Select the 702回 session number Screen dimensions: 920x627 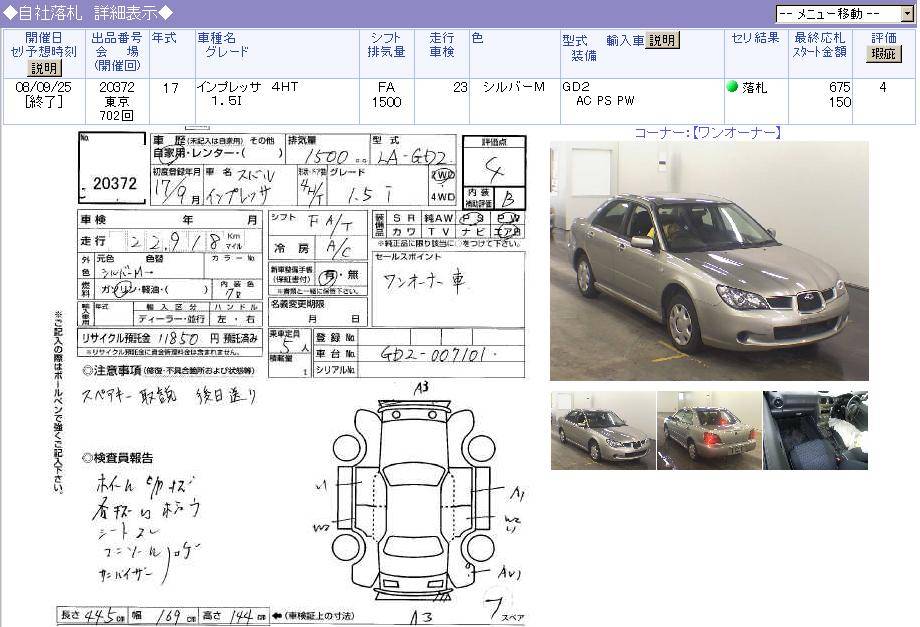(117, 116)
